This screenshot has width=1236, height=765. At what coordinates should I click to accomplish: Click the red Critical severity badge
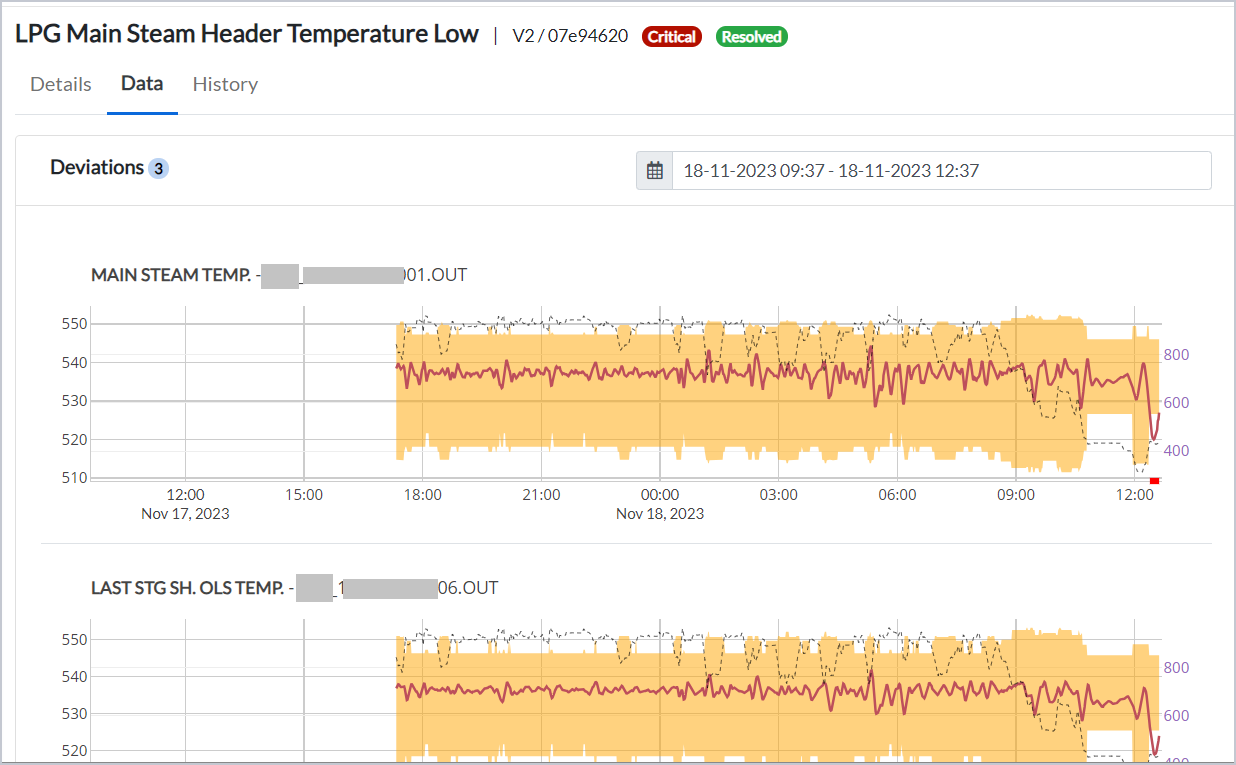672,37
